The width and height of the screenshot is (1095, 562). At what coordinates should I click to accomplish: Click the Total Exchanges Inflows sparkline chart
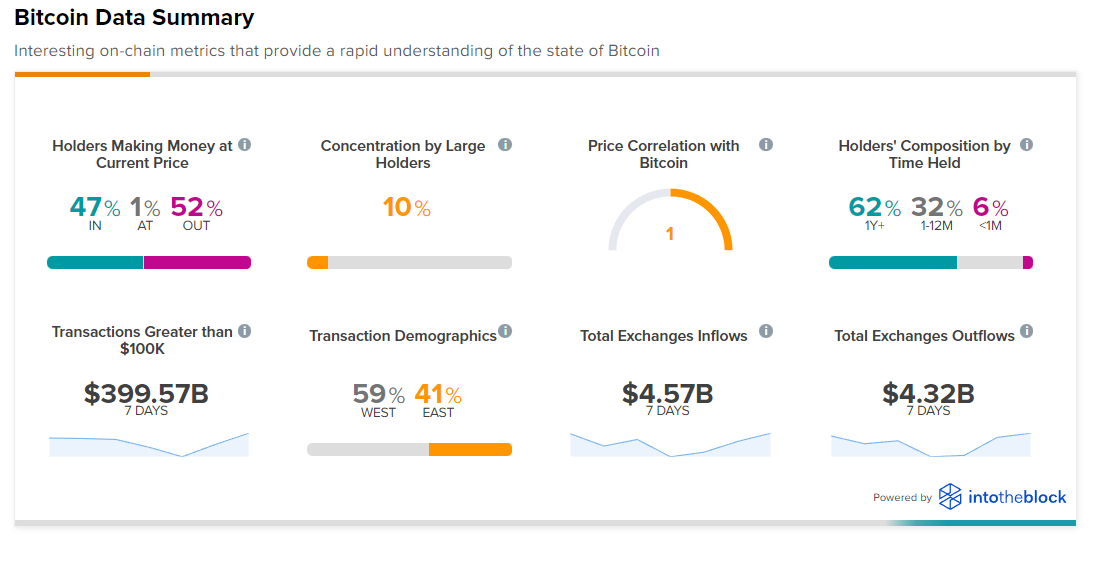coord(670,446)
